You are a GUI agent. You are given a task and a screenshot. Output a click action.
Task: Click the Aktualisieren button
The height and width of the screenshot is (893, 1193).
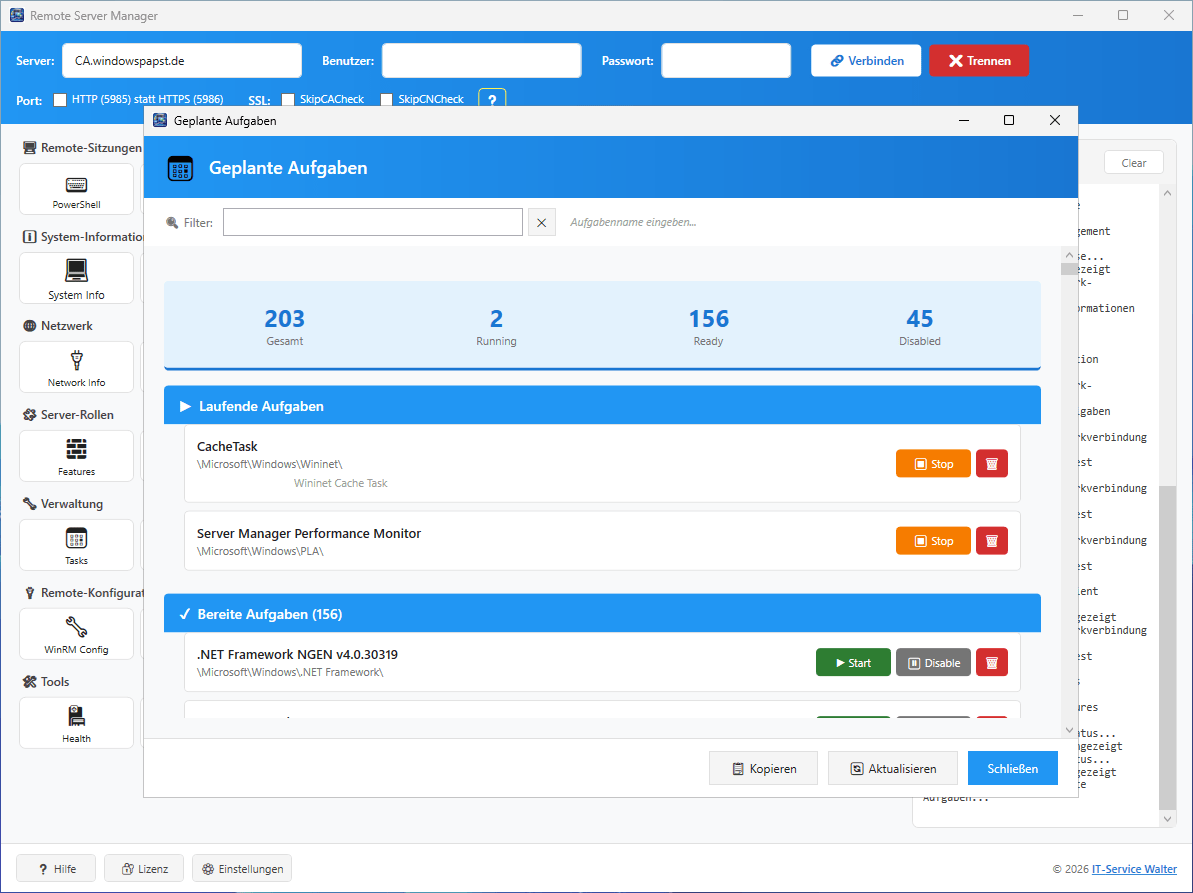pyautogui.click(x=892, y=769)
